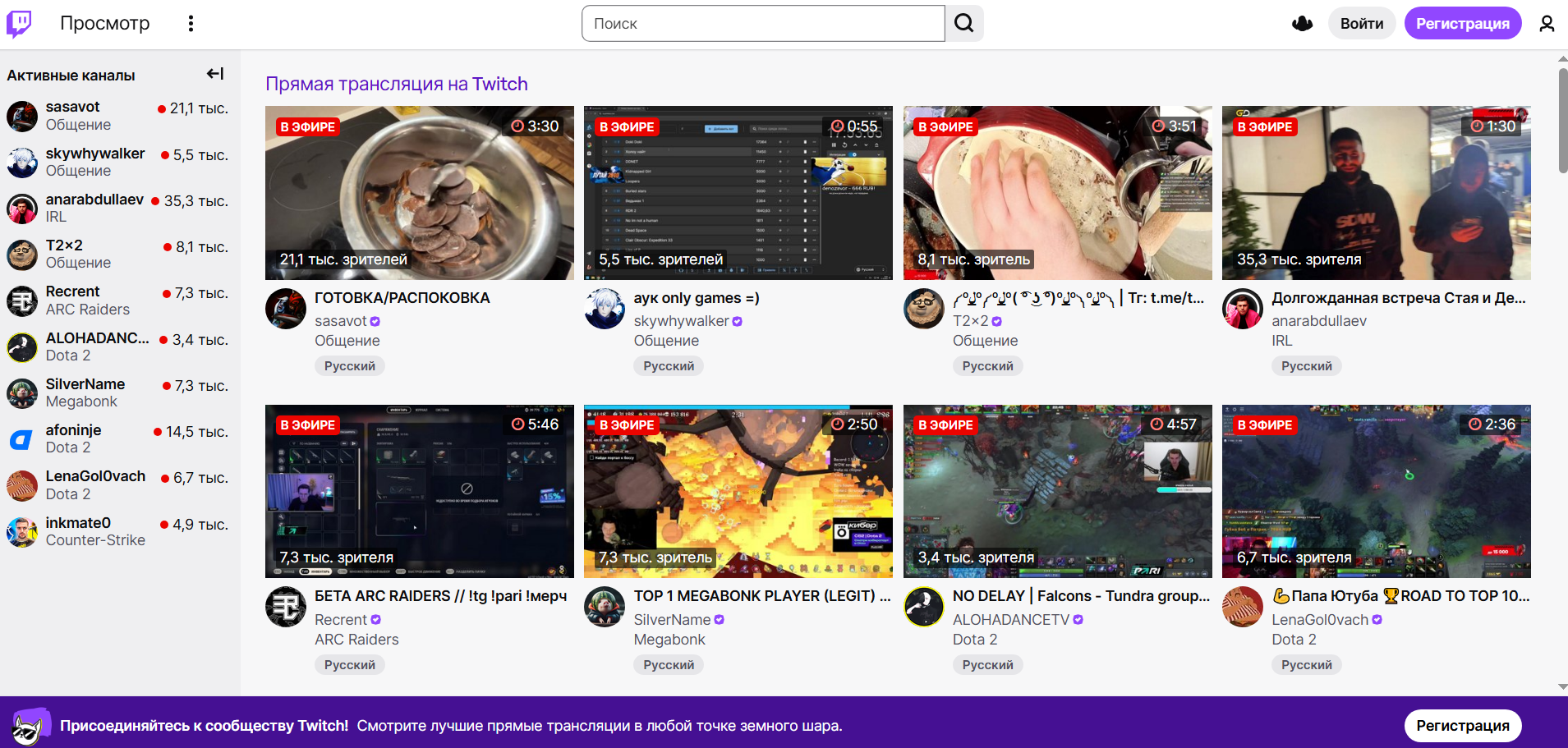Open the ГОТОВКА/РАСПОКОВКА stream thumbnail
1568x748 pixels.
pyautogui.click(x=420, y=193)
